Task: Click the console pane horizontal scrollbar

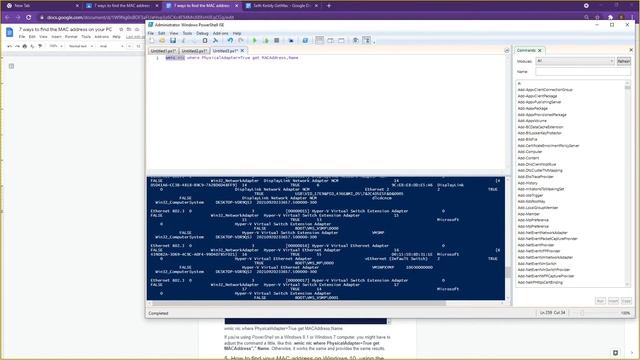Action: [x=327, y=303]
